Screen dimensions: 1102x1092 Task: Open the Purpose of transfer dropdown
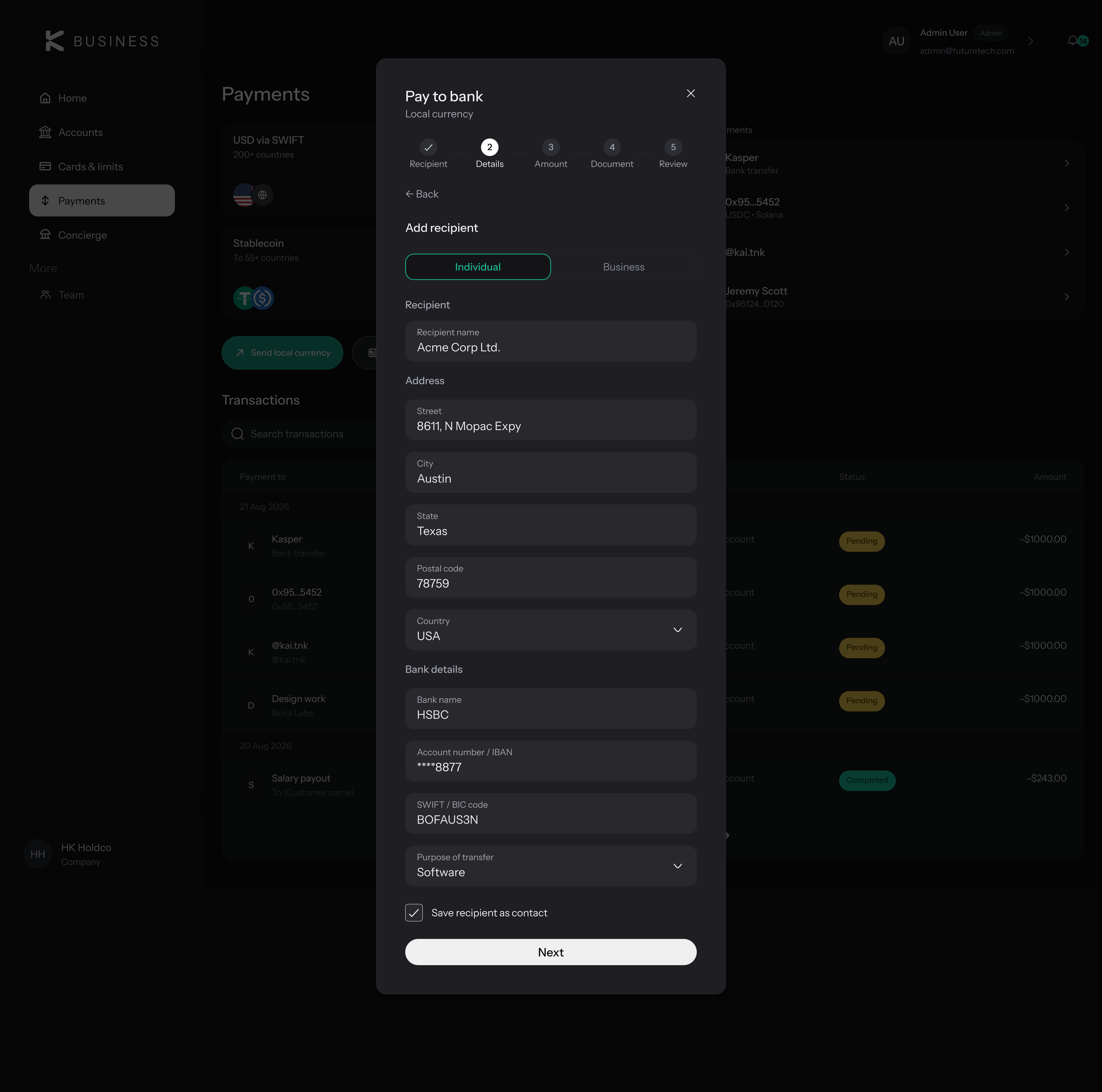551,866
